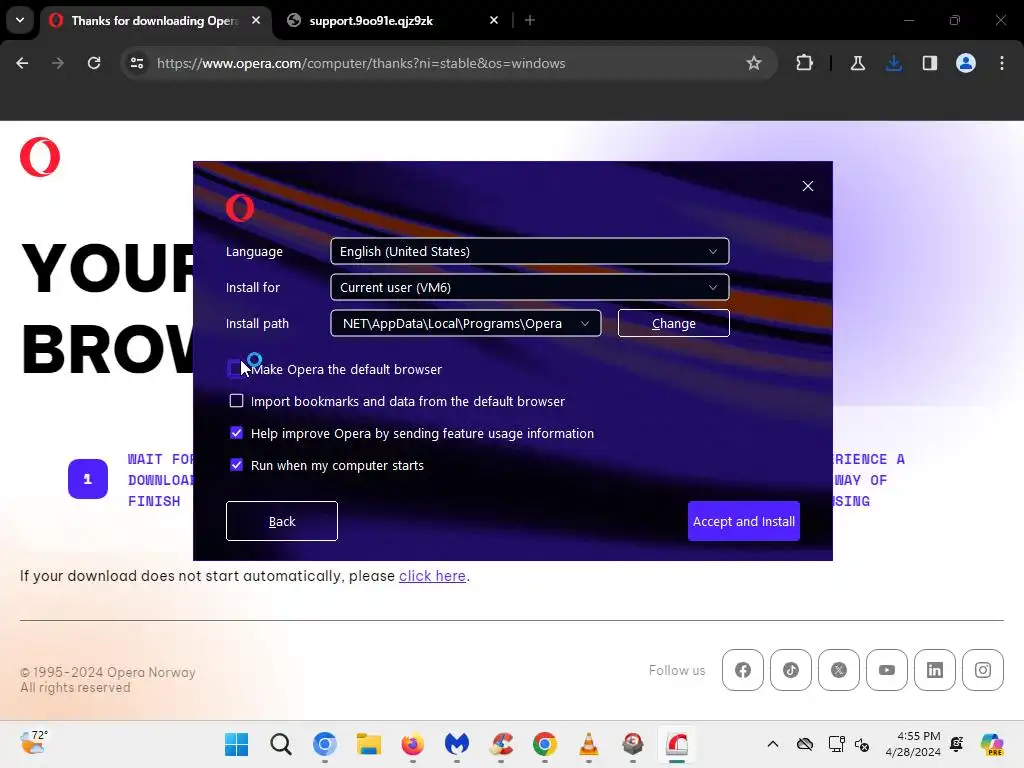The image size is (1024, 768).
Task: Close the Opera installer dialog
Action: tap(808, 186)
